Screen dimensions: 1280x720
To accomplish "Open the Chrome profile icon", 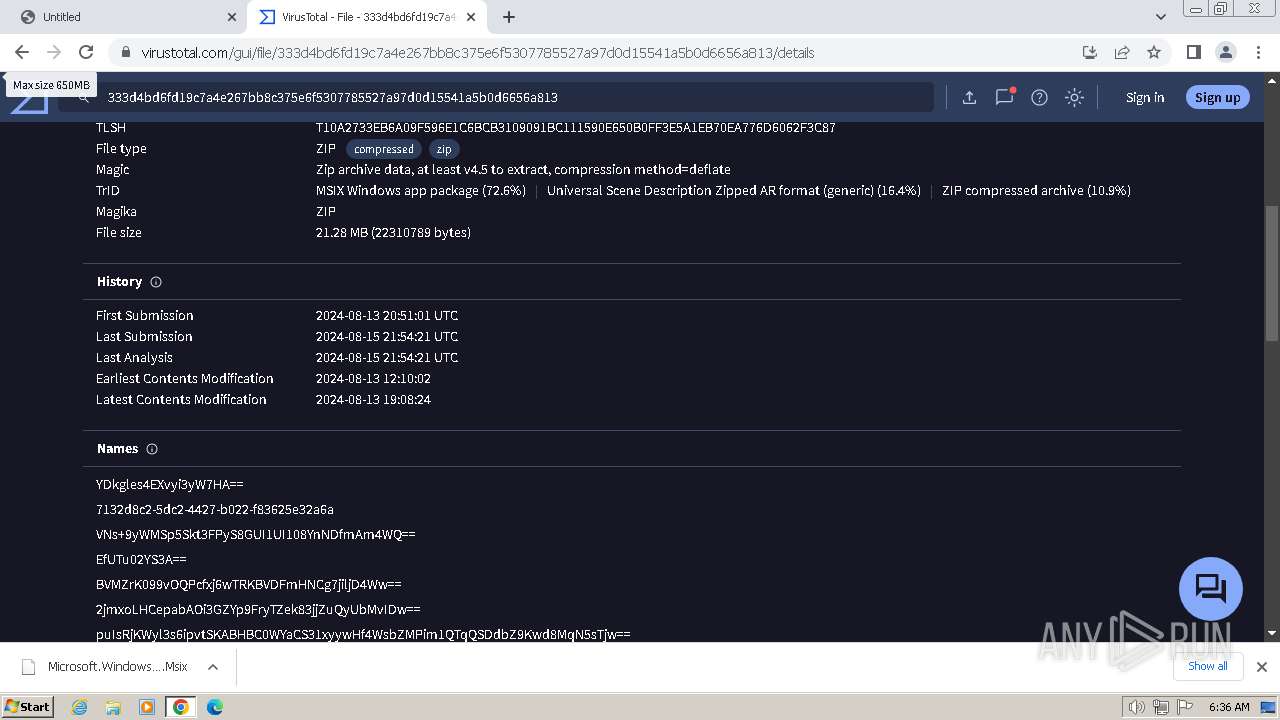I will [x=1226, y=52].
